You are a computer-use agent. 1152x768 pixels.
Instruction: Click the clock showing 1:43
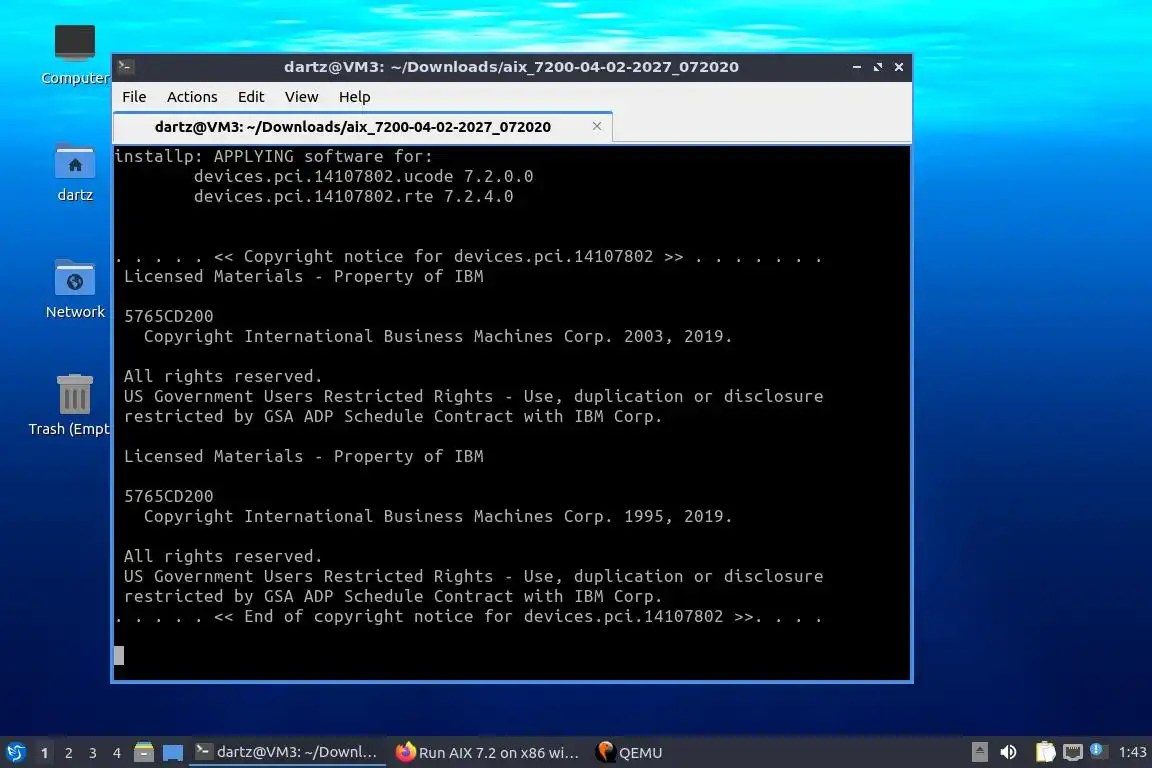(1132, 752)
